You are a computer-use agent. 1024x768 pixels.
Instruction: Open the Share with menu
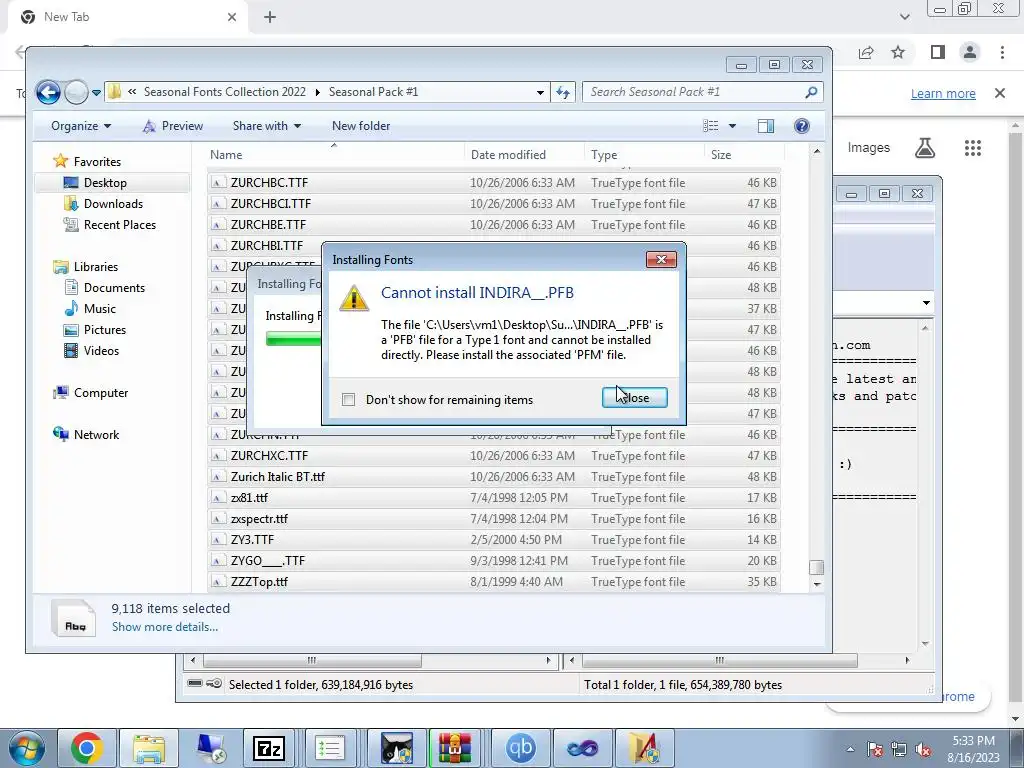click(266, 126)
